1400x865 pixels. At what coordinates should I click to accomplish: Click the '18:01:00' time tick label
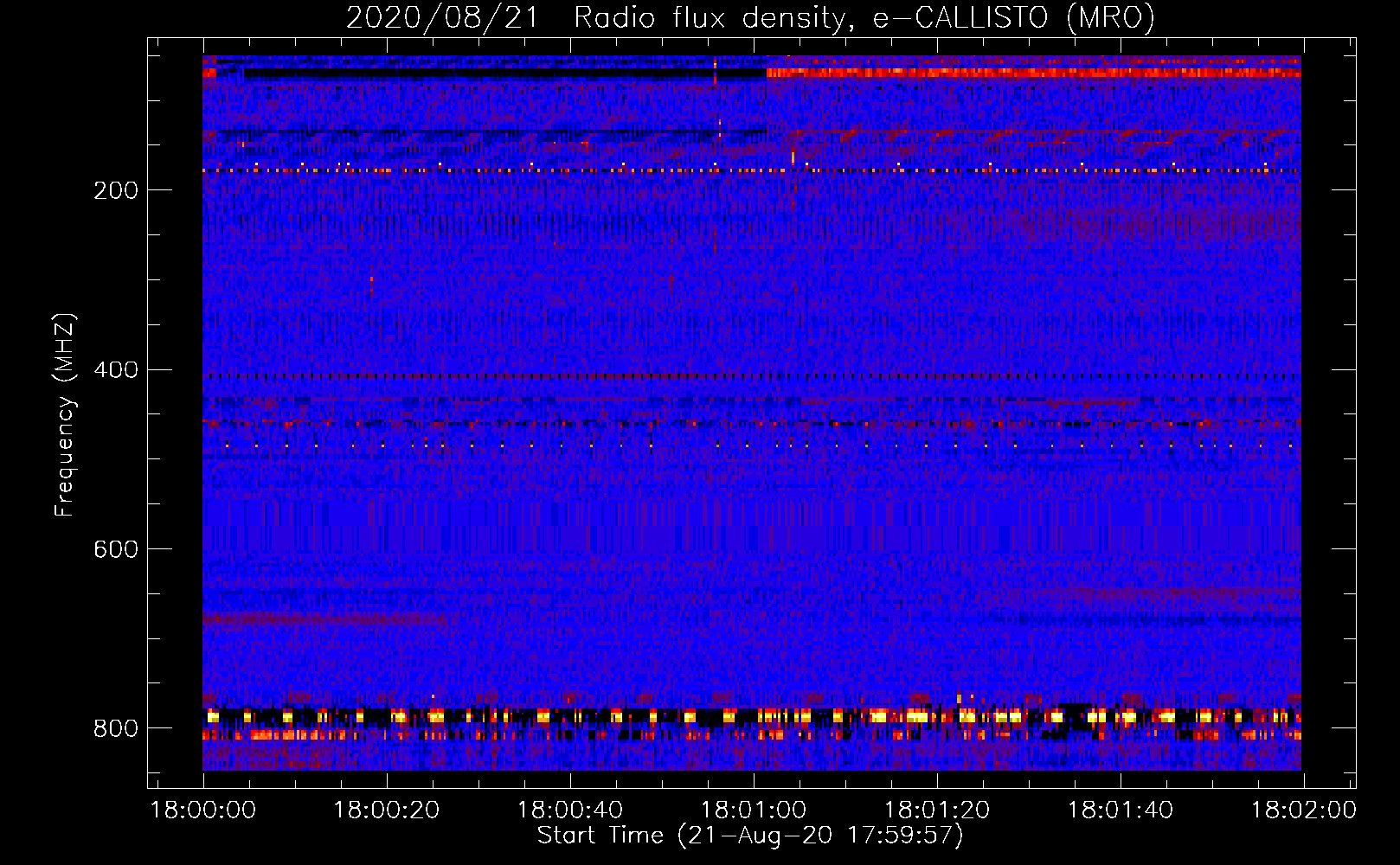tap(754, 811)
